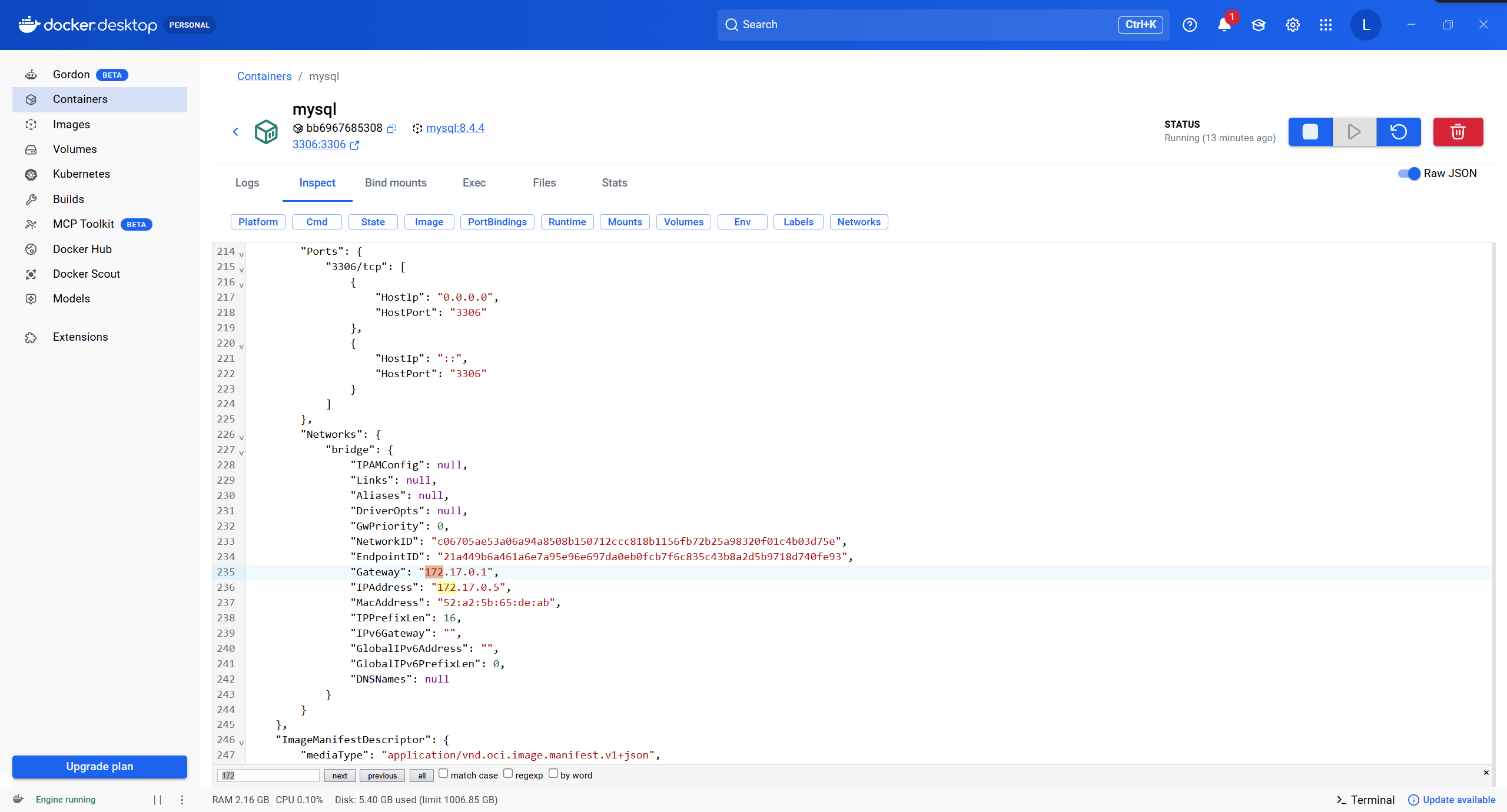Copy the container ID bb6967685308

point(391,128)
